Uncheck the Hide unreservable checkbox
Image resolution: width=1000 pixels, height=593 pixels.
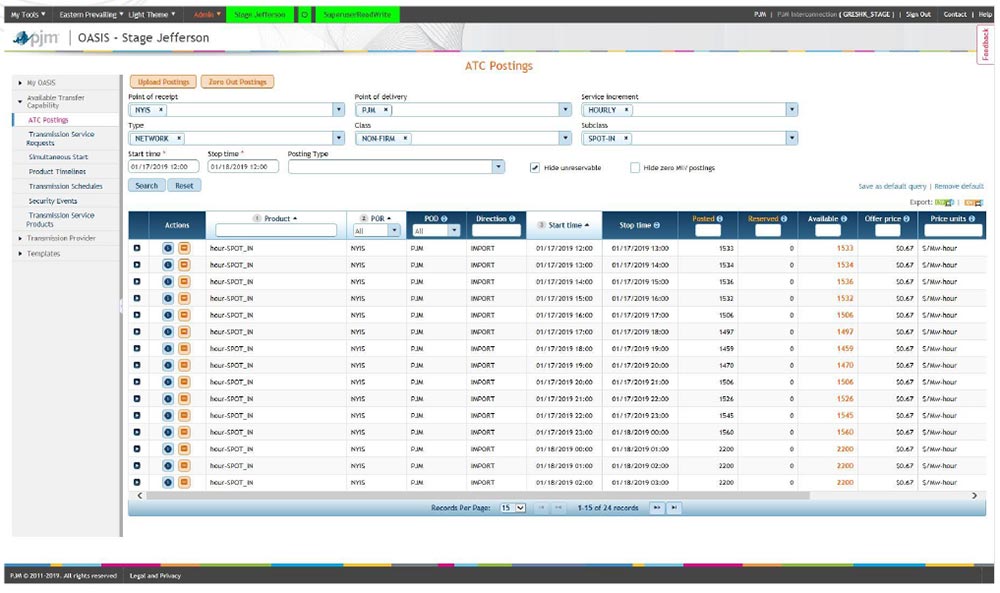coord(536,168)
